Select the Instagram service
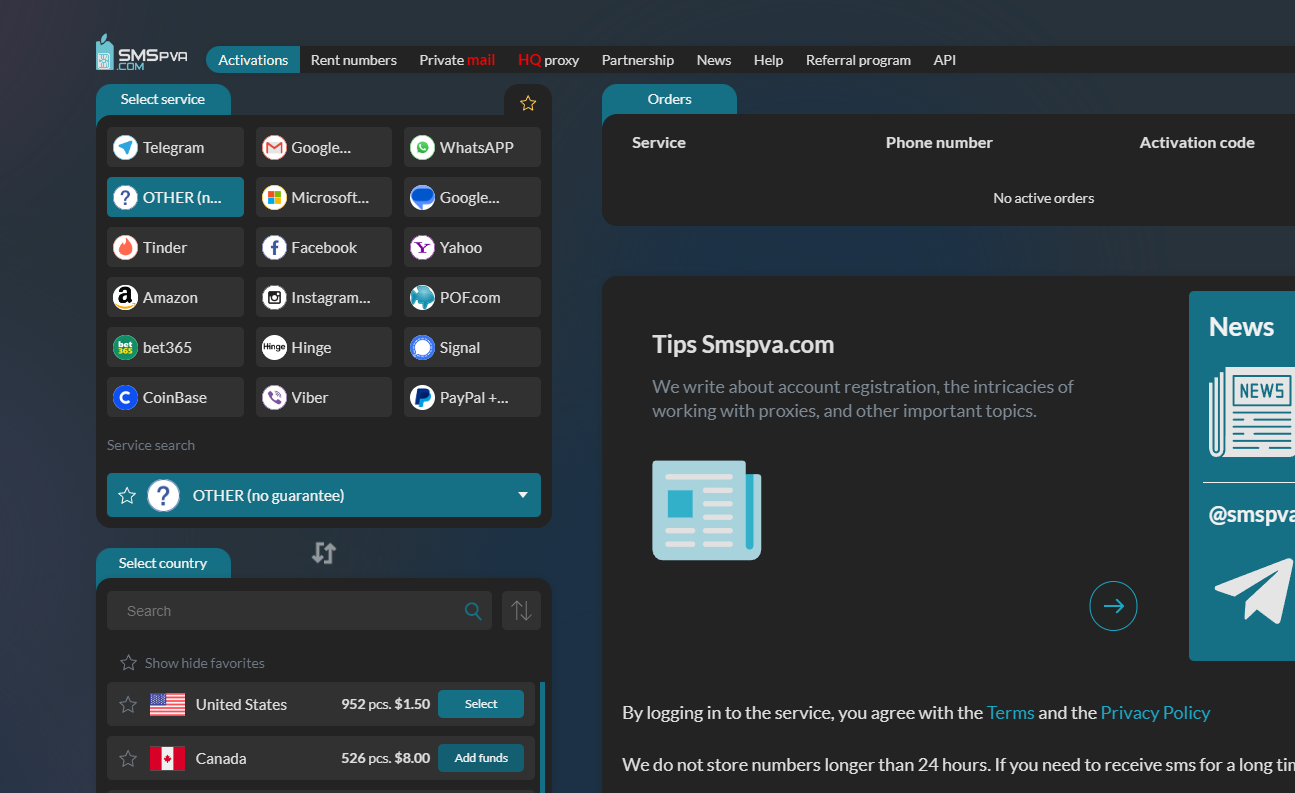Screen dimensions: 1295x793 [x=324, y=297]
